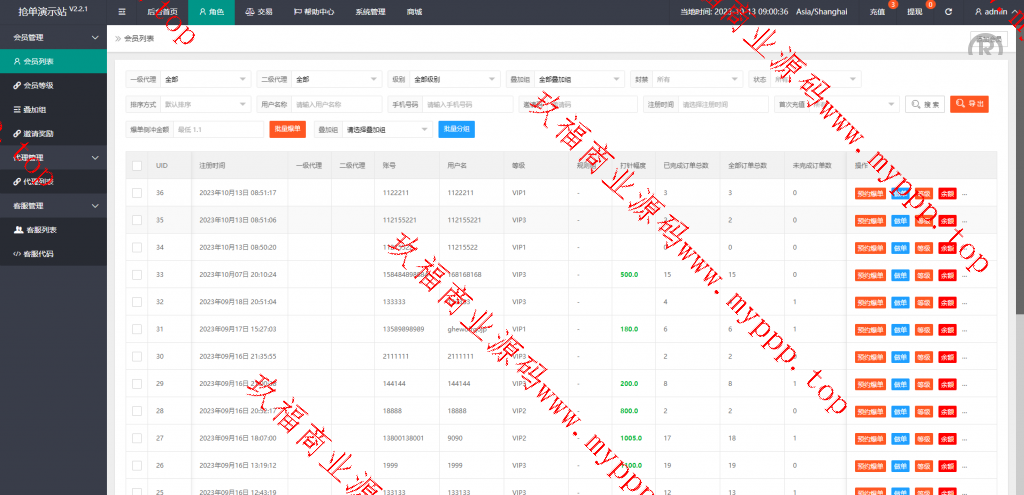1024x495 pixels.
Task: Toggle the select-all checkbox in table header
Action: click(137, 166)
